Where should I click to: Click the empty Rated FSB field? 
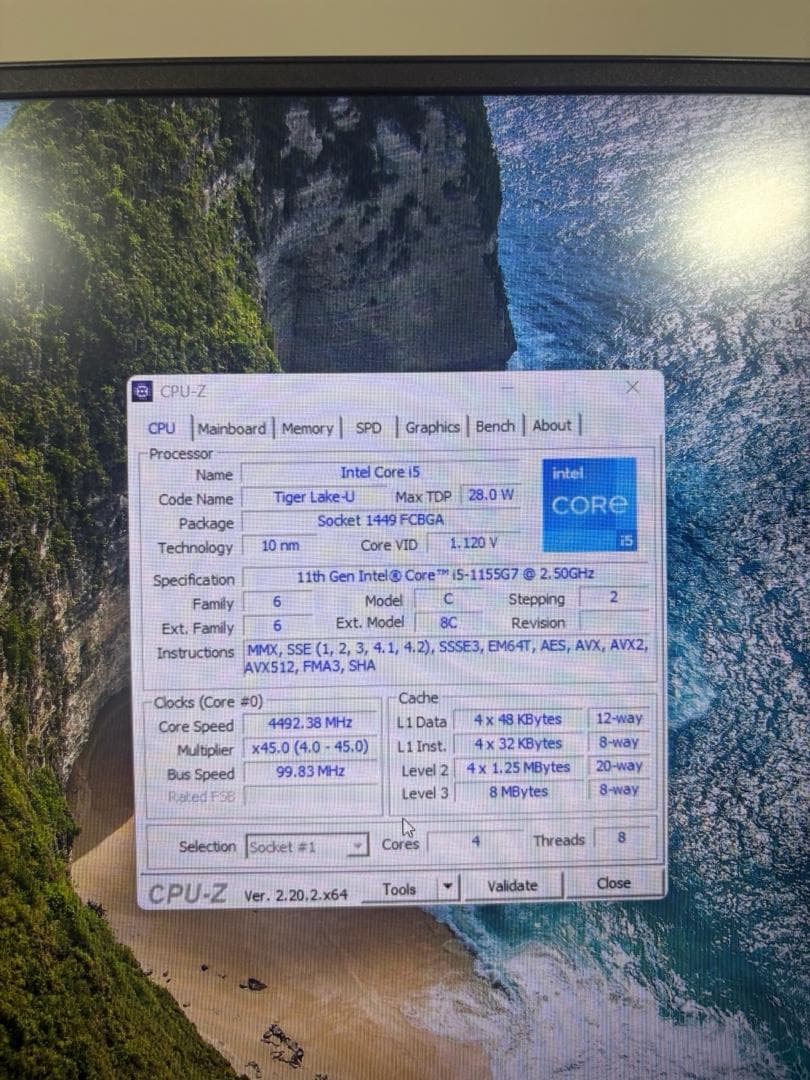point(310,796)
